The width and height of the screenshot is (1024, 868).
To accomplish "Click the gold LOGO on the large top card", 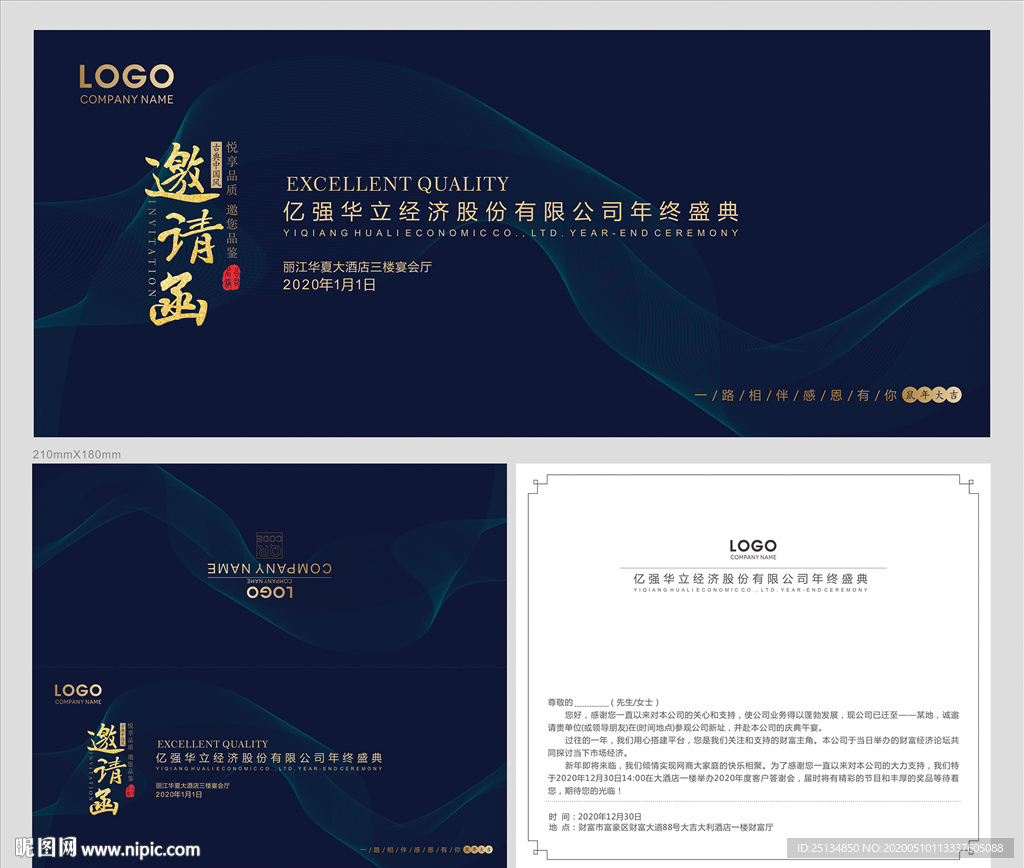I will (x=127, y=76).
